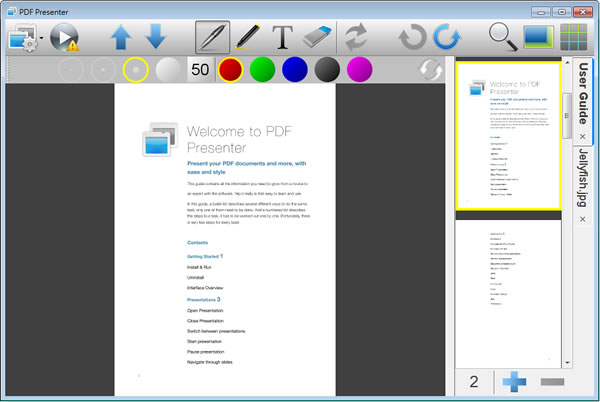Pick the blue pen color
The image size is (600, 402).
coord(295,70)
